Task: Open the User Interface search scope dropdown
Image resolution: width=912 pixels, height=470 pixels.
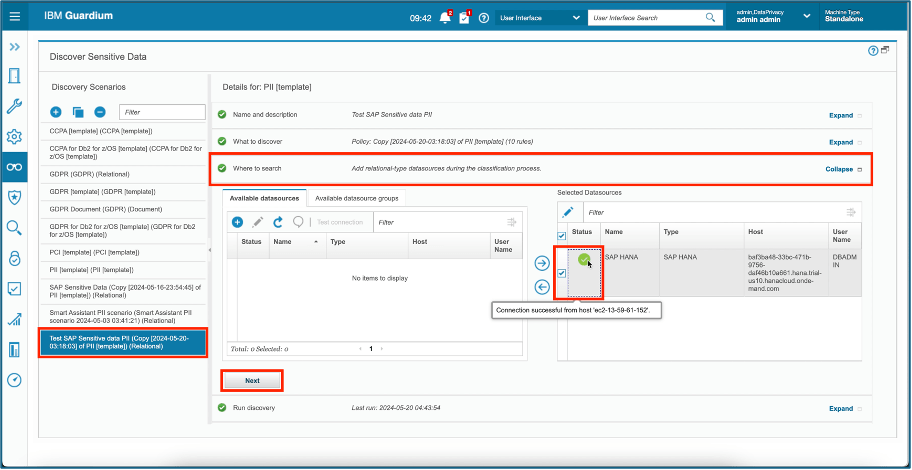Action: tap(540, 18)
